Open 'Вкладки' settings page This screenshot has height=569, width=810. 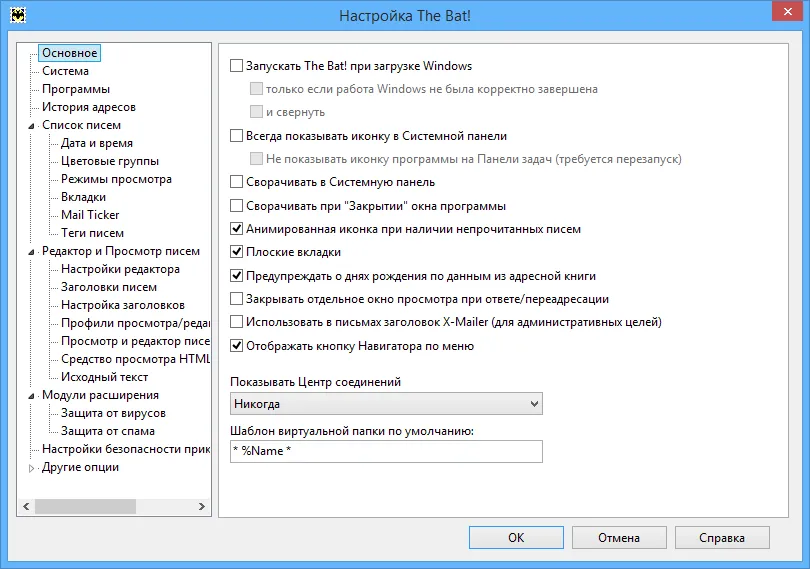point(84,197)
